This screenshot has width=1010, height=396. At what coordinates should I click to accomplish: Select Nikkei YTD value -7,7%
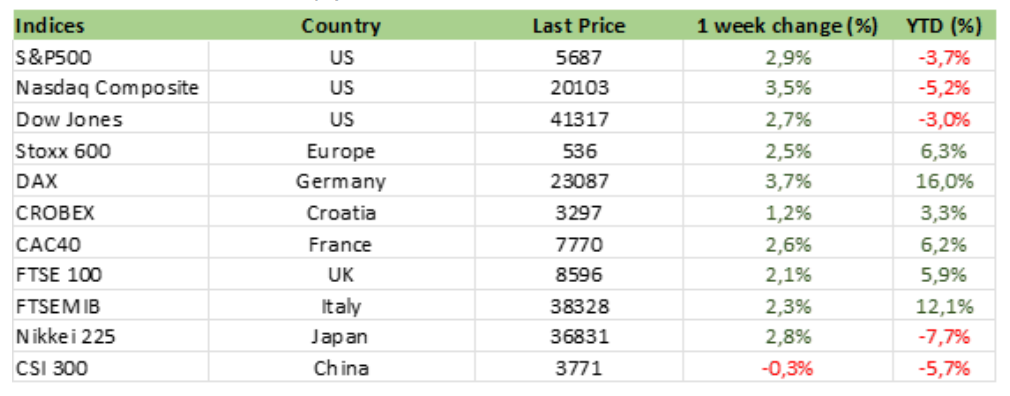point(944,337)
